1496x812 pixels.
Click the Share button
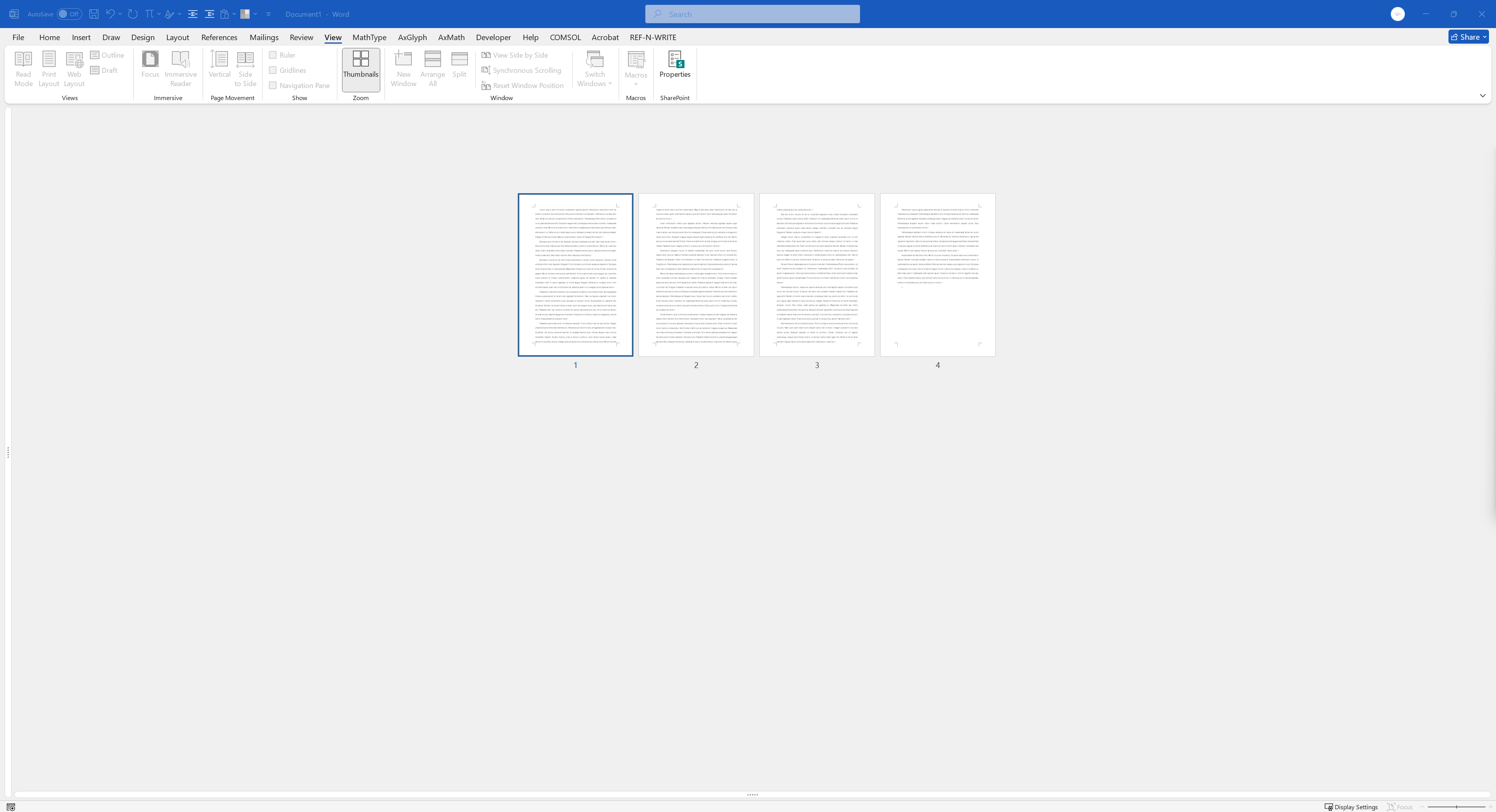(1468, 37)
